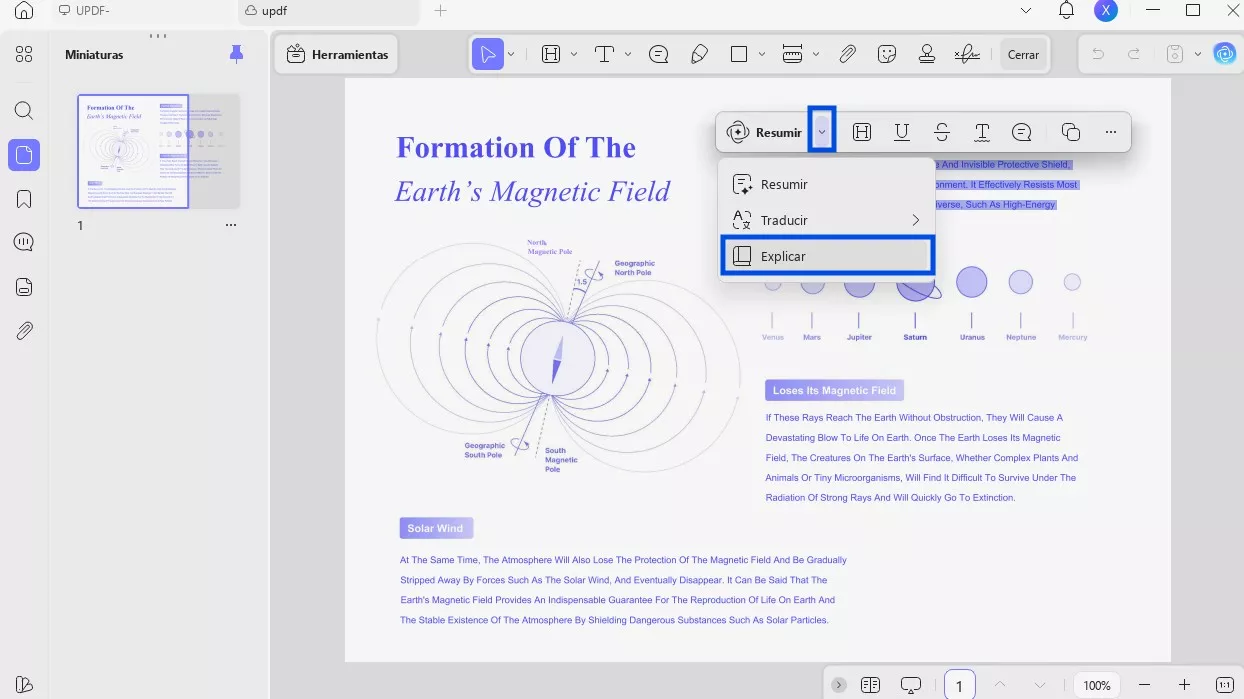The height and width of the screenshot is (699, 1244).
Task: Click the redo arrow
Action: point(1134,55)
